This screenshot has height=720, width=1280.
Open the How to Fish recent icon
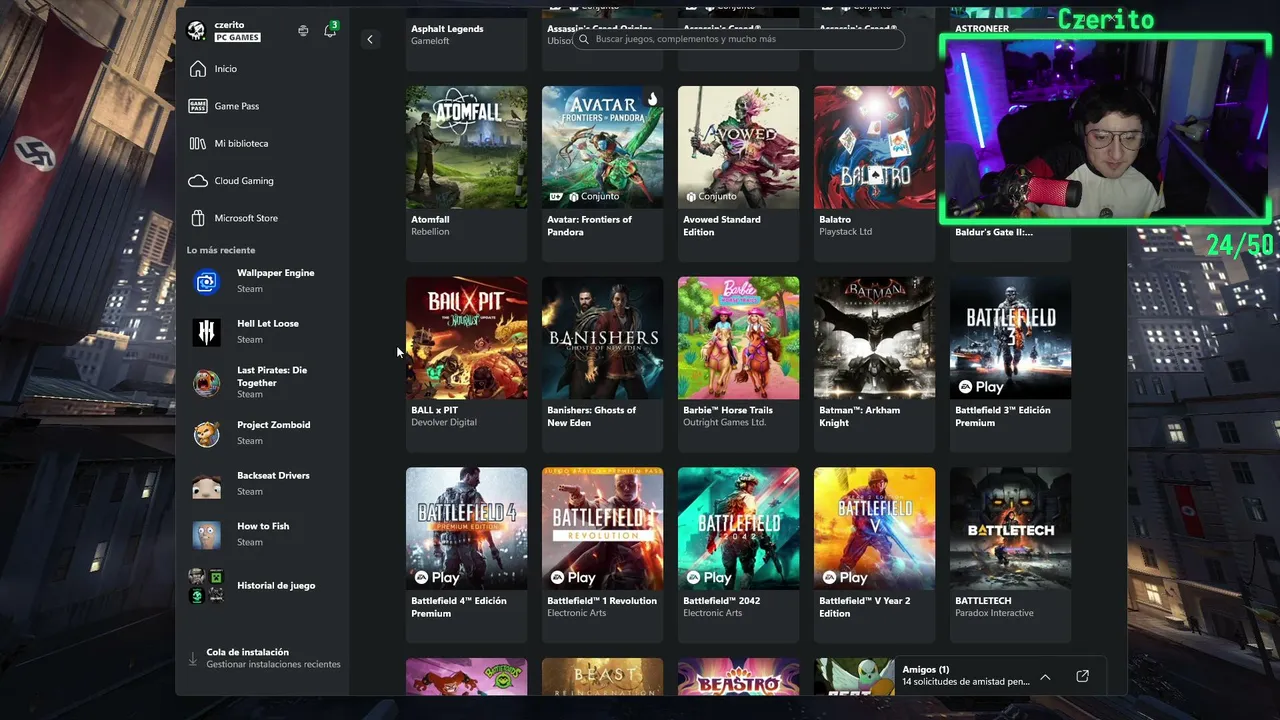pos(207,534)
